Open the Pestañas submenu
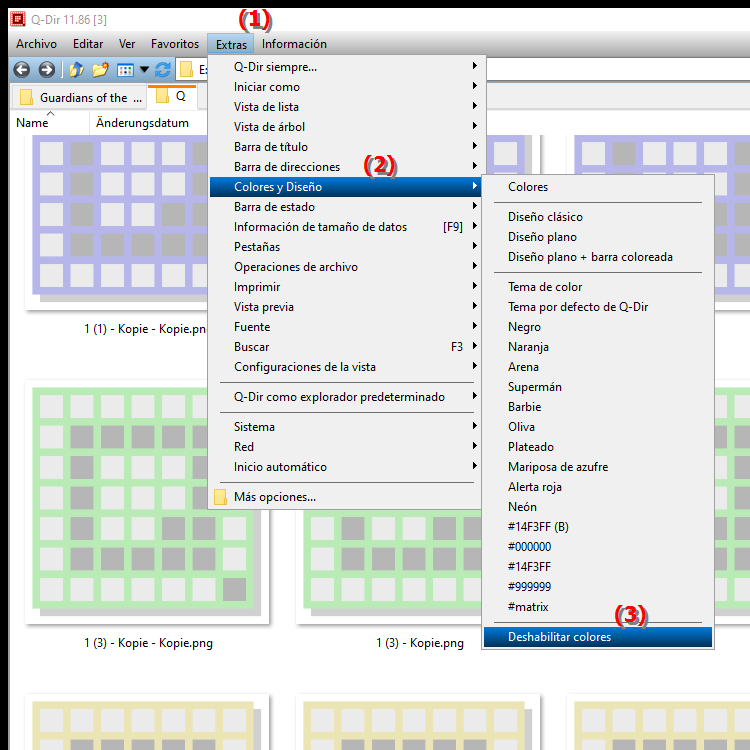750x750 pixels. pyautogui.click(x=344, y=247)
